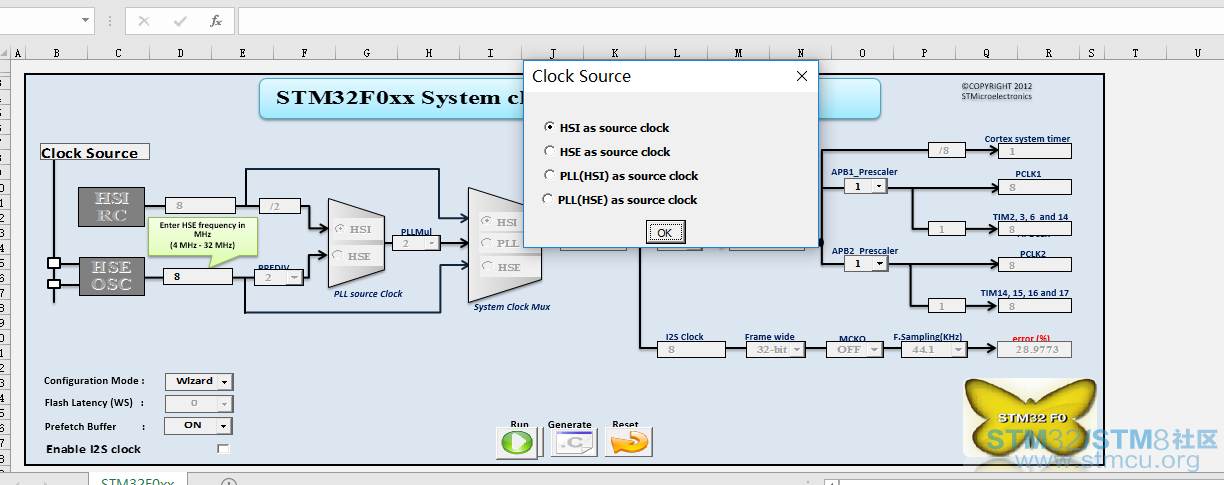
Task: Open the PLLMul multiplier dropdown
Action: tap(433, 243)
